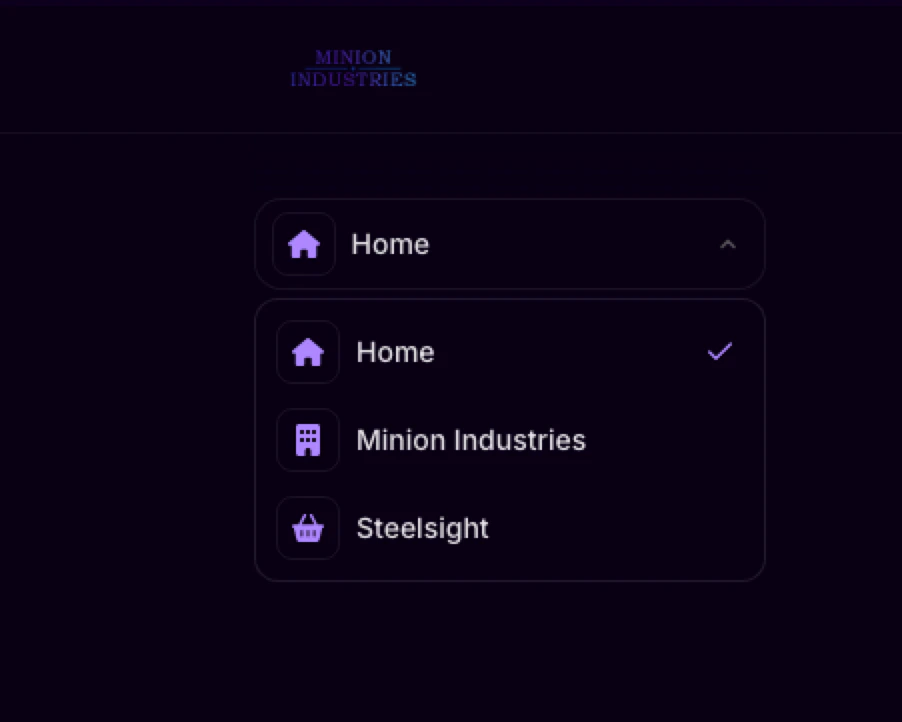Select Minion Industries from the menu
Viewport: 902px width, 722px height.
[x=470, y=440]
